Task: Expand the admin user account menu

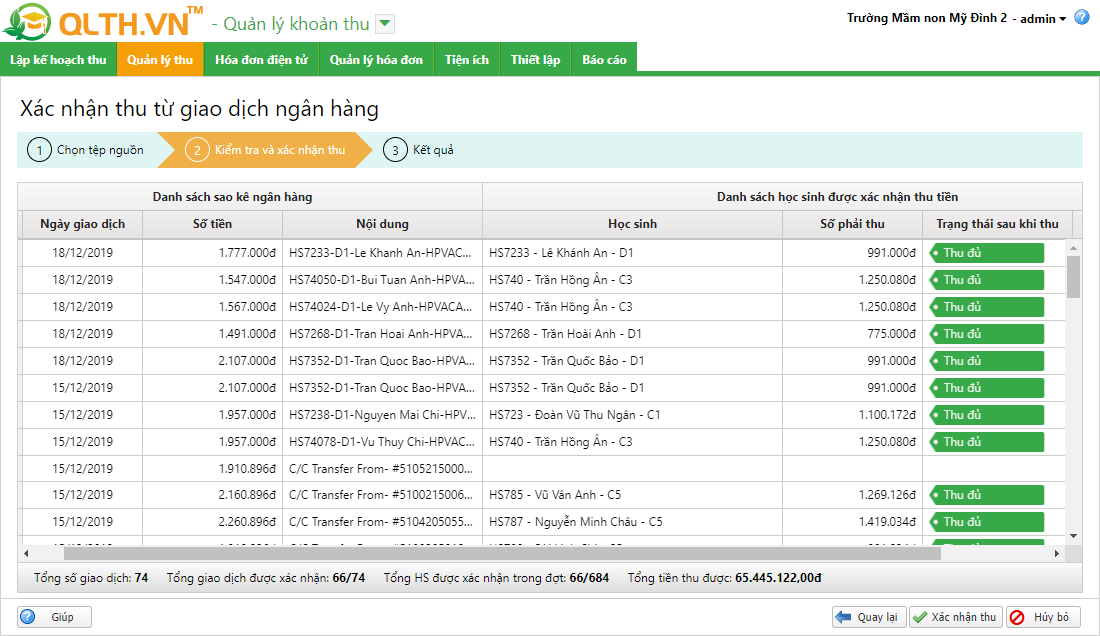Action: point(1044,19)
